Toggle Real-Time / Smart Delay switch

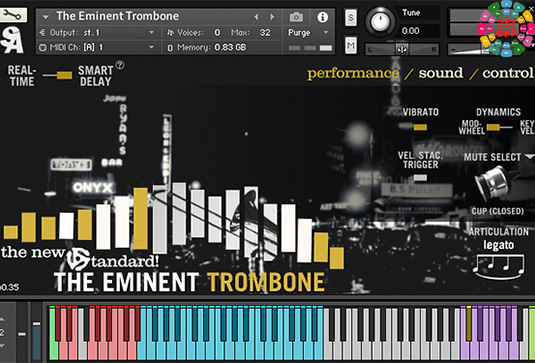click(x=57, y=75)
